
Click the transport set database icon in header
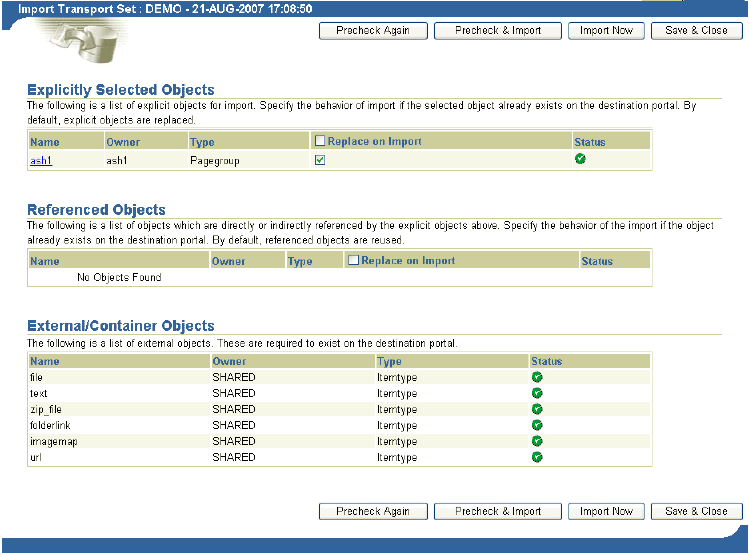87,42
